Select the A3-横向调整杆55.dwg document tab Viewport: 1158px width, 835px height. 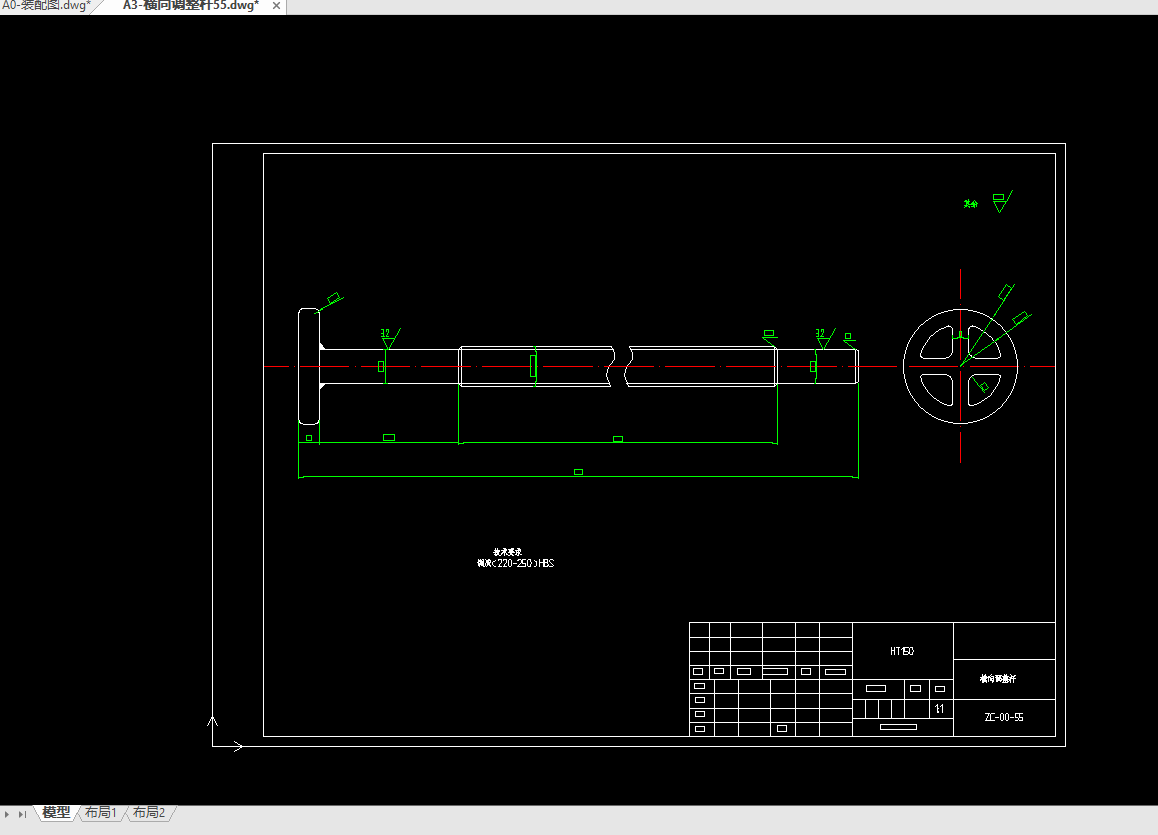[191, 6]
